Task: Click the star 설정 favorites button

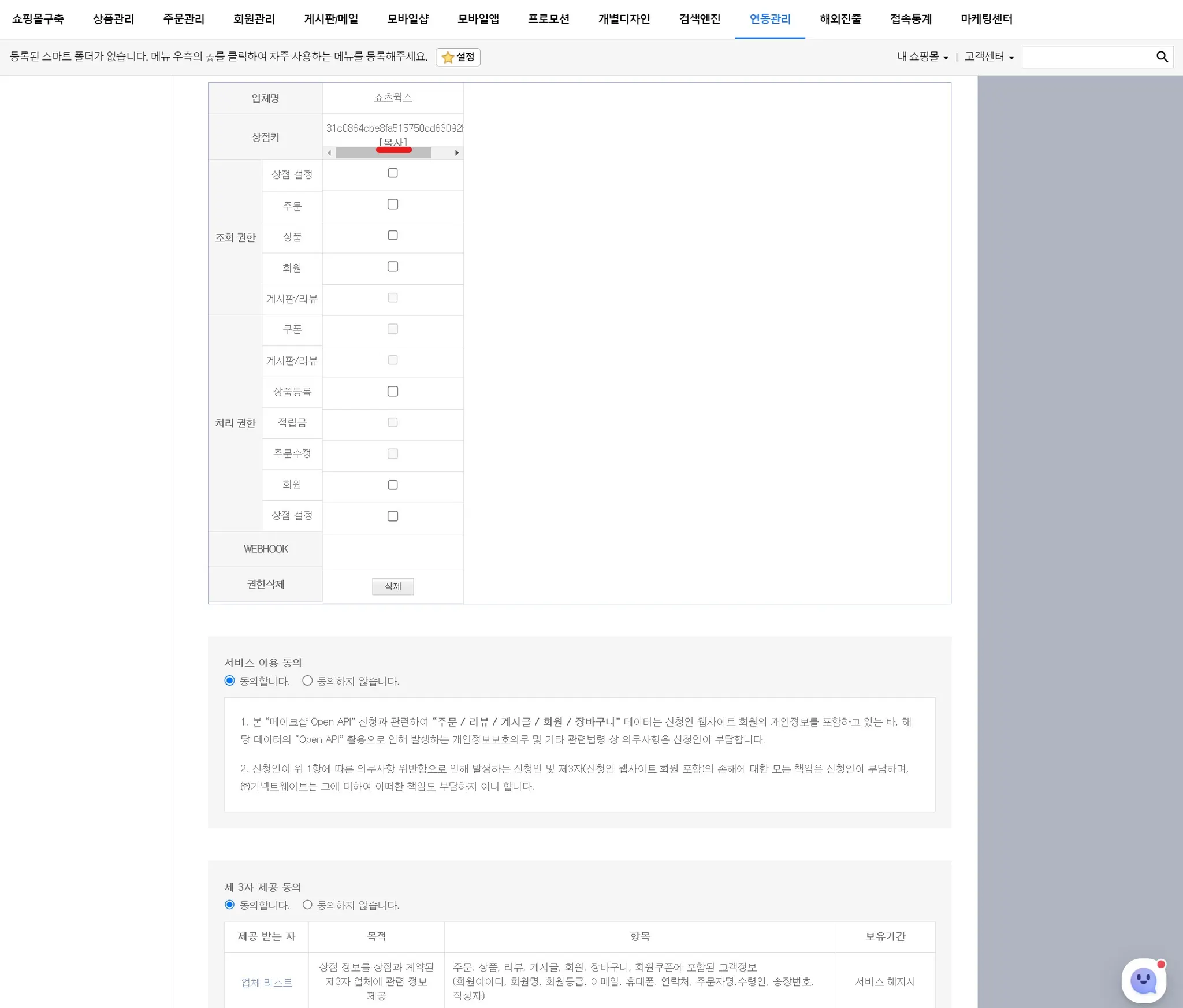Action: click(458, 57)
